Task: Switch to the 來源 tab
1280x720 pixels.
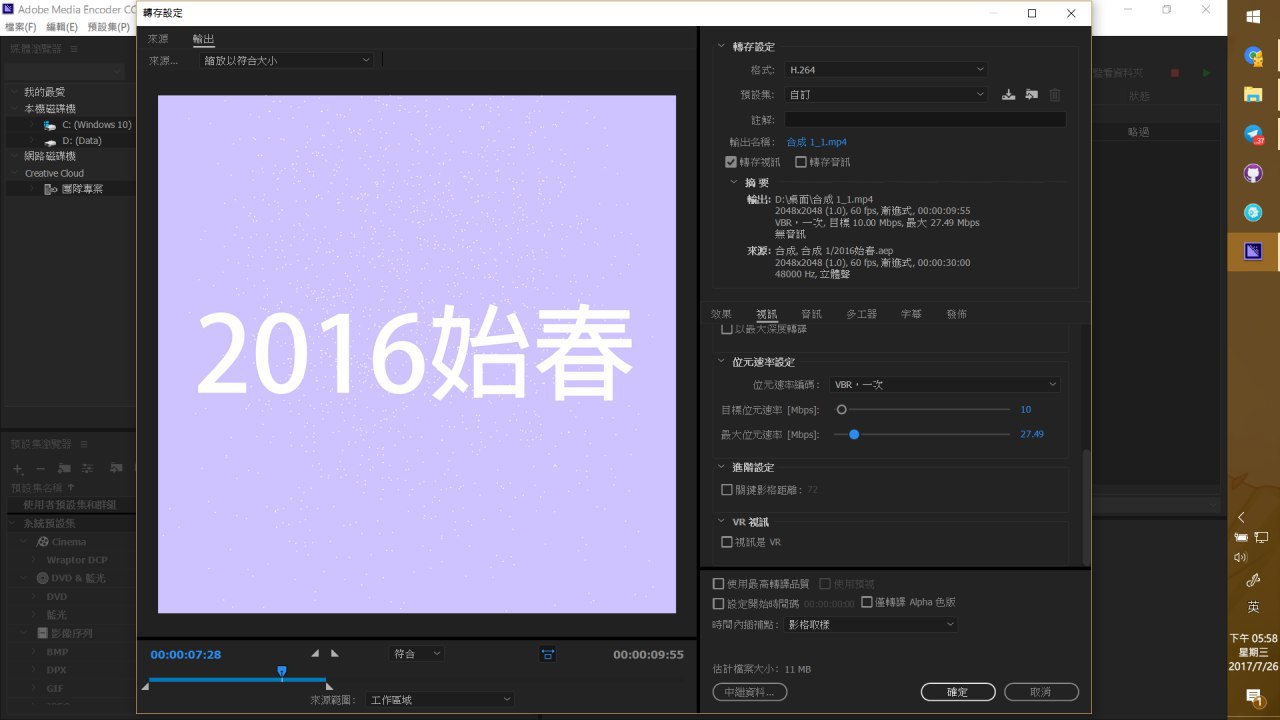Action: 158,39
